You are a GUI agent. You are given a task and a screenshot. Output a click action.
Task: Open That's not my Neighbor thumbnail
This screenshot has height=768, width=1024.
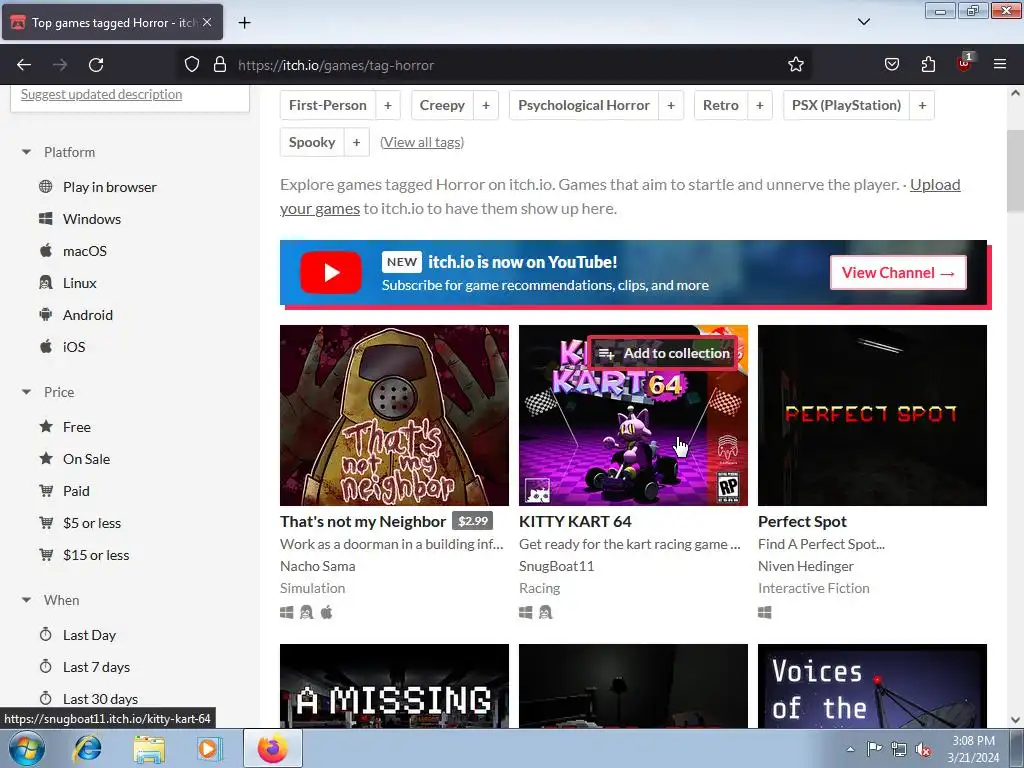(394, 415)
